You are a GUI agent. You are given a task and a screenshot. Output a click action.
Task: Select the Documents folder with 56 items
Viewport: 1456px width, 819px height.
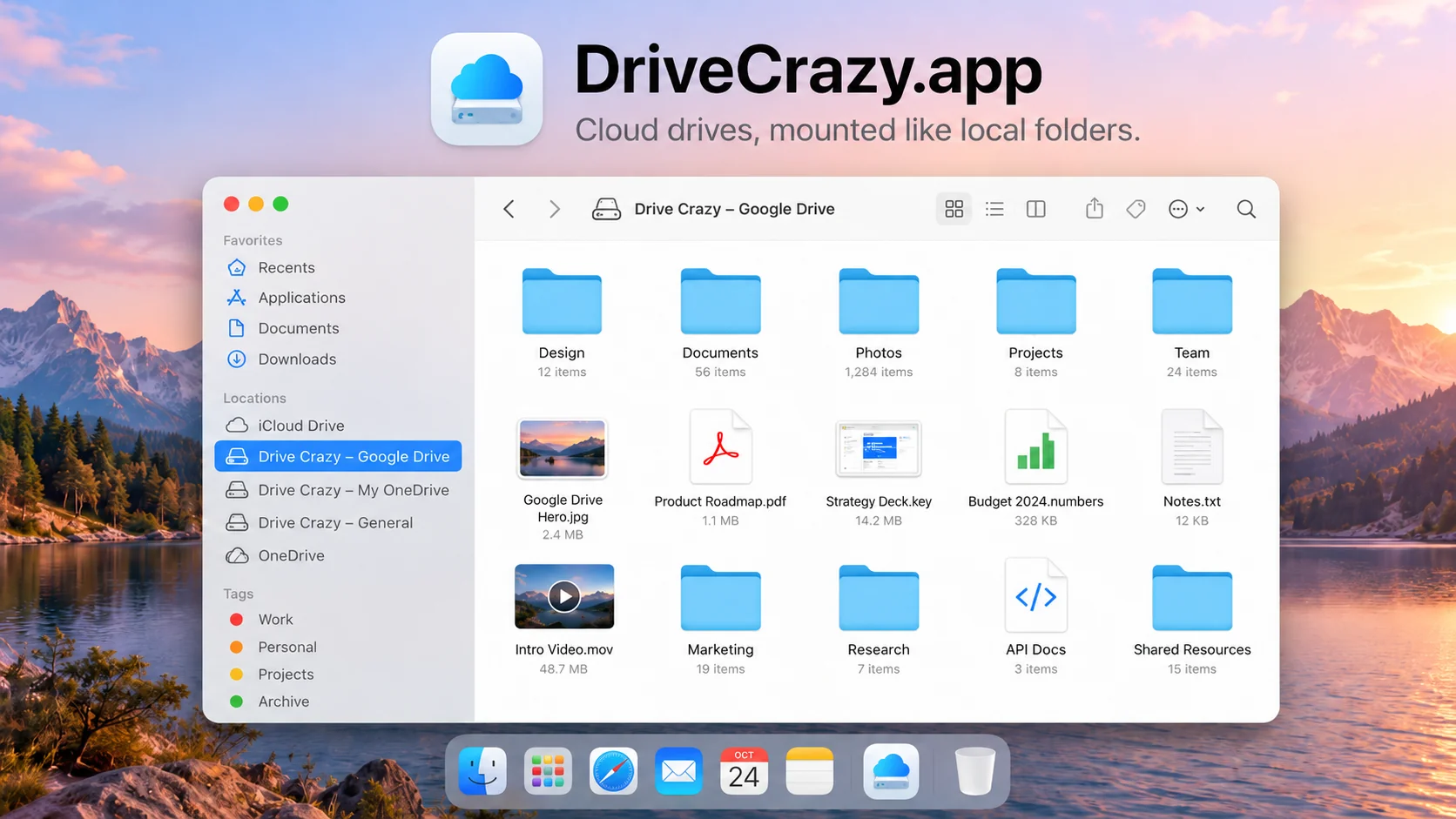(720, 301)
